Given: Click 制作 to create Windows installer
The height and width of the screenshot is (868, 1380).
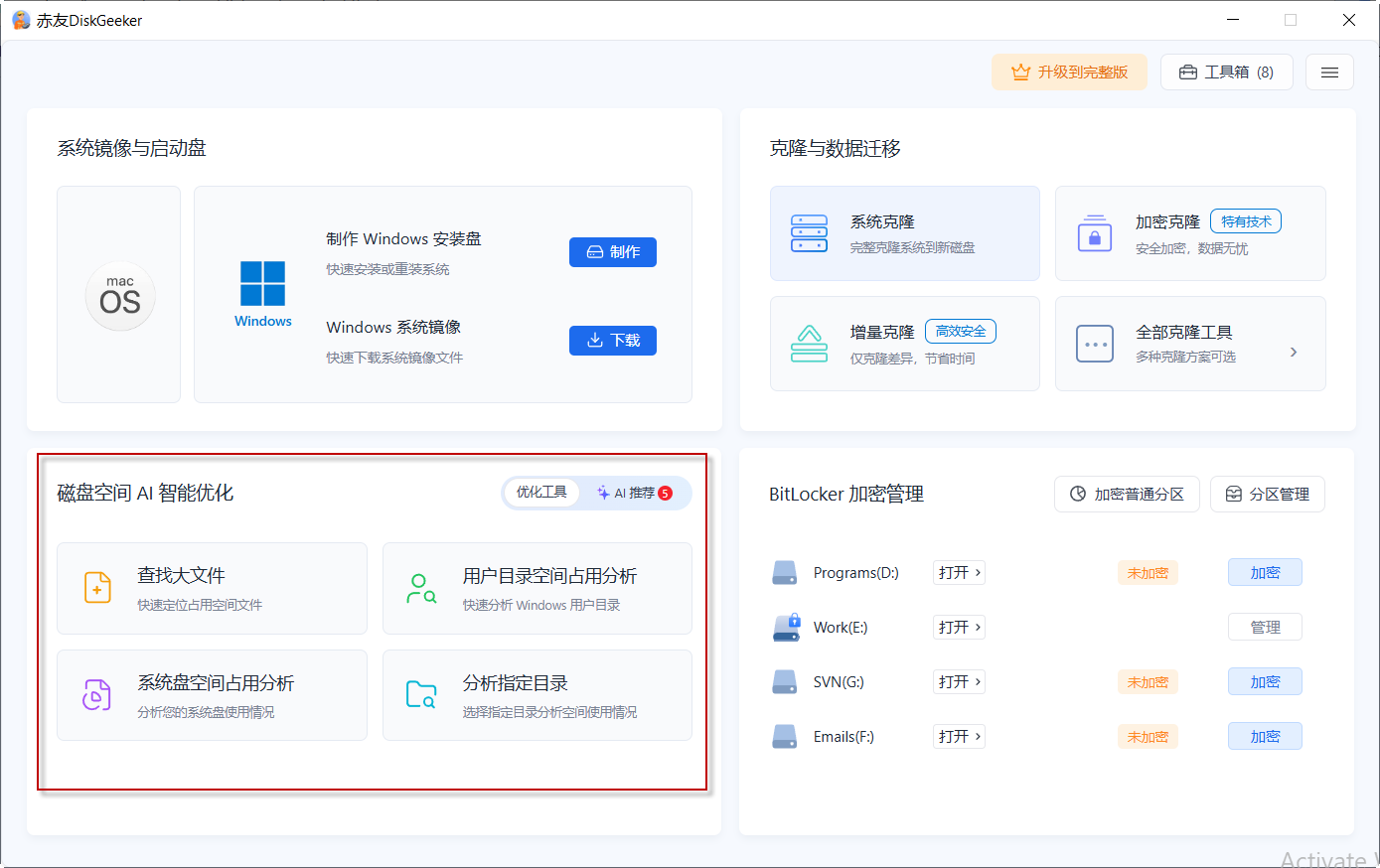Looking at the screenshot, I should pos(613,252).
